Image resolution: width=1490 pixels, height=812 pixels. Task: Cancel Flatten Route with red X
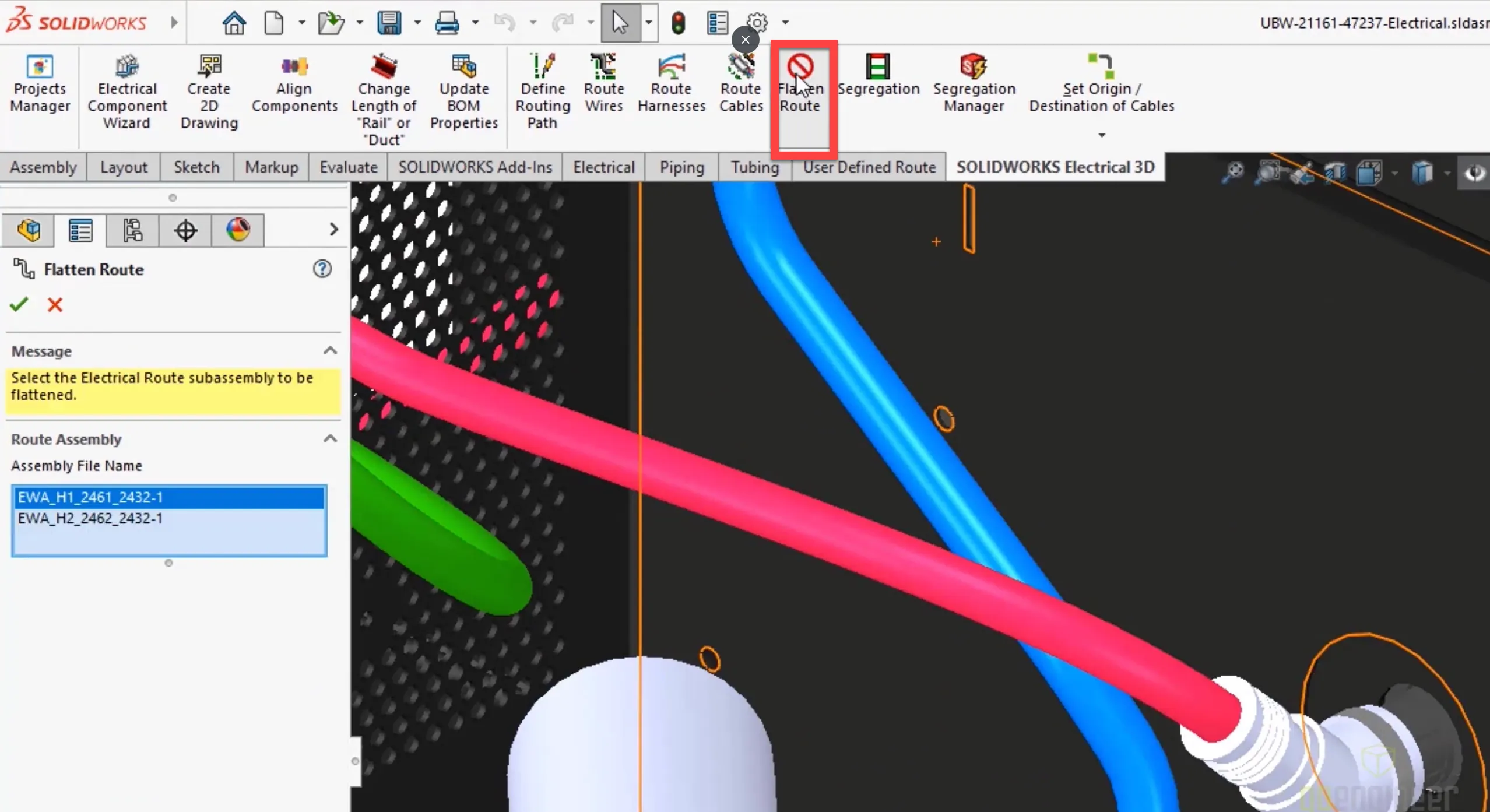(55, 304)
